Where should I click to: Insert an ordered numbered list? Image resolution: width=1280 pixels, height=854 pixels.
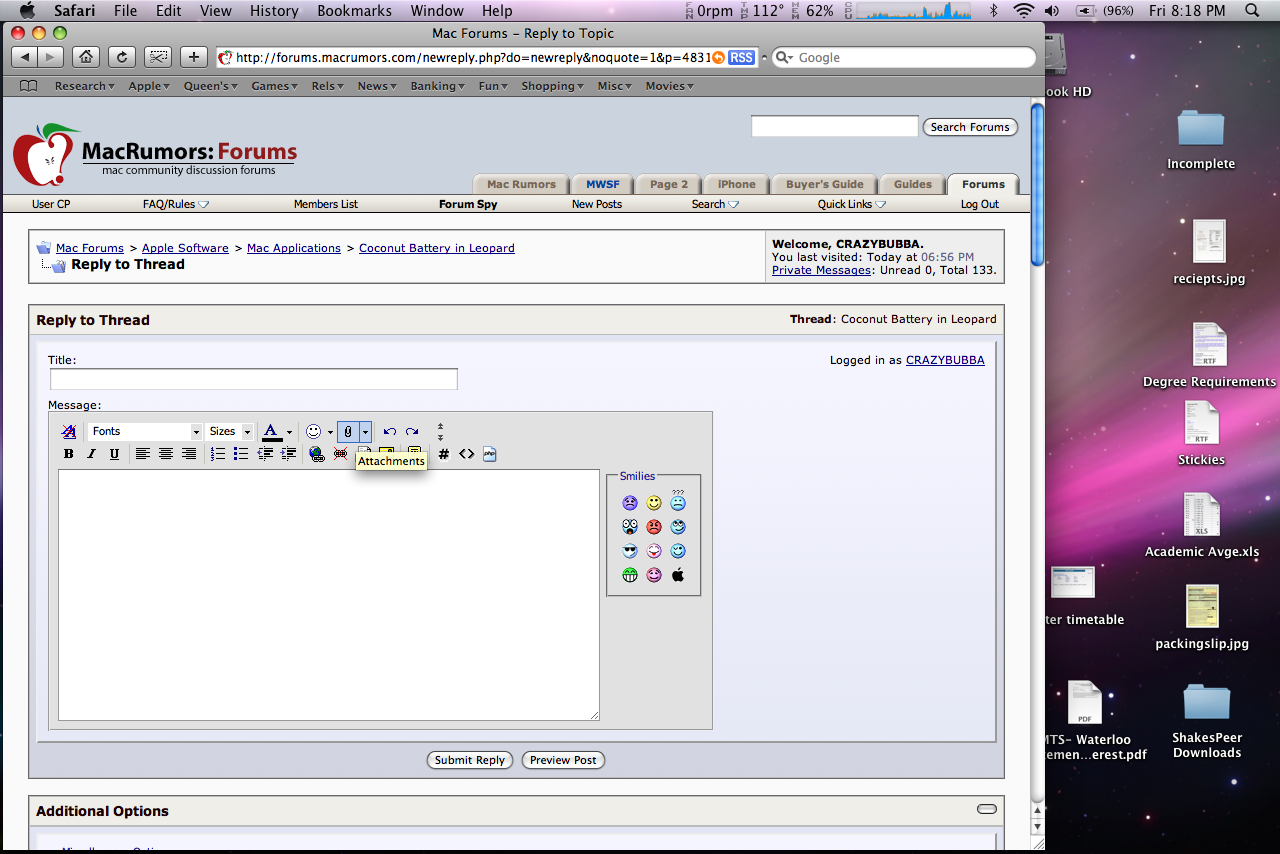218,454
